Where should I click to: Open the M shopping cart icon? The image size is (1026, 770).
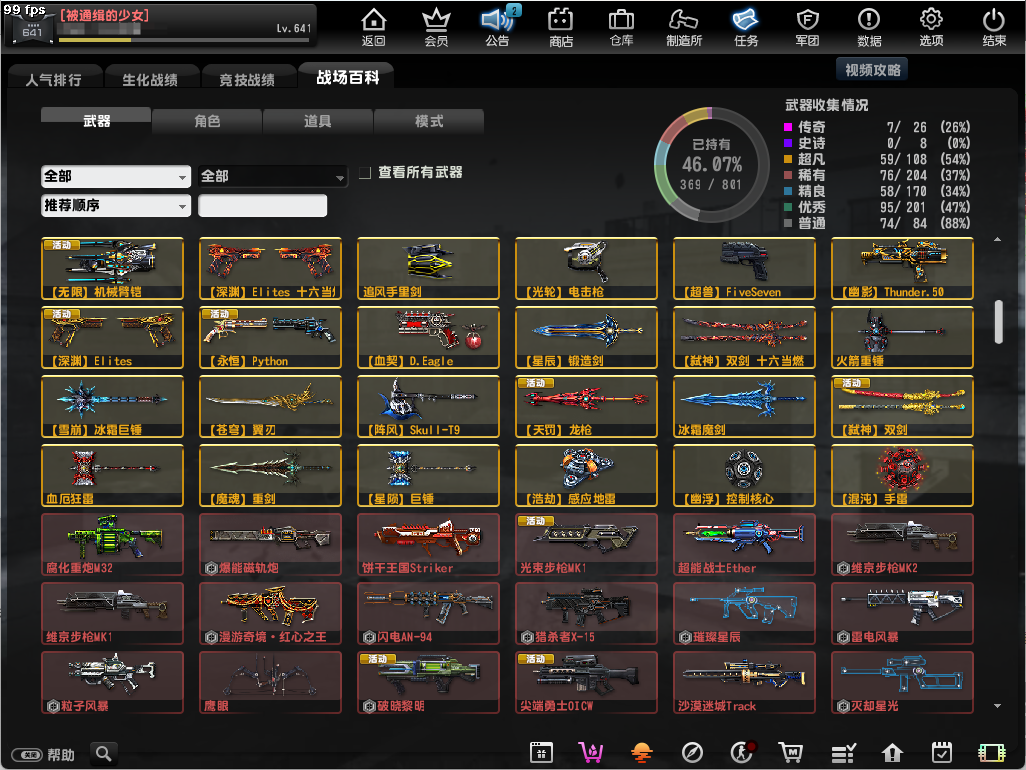791,753
